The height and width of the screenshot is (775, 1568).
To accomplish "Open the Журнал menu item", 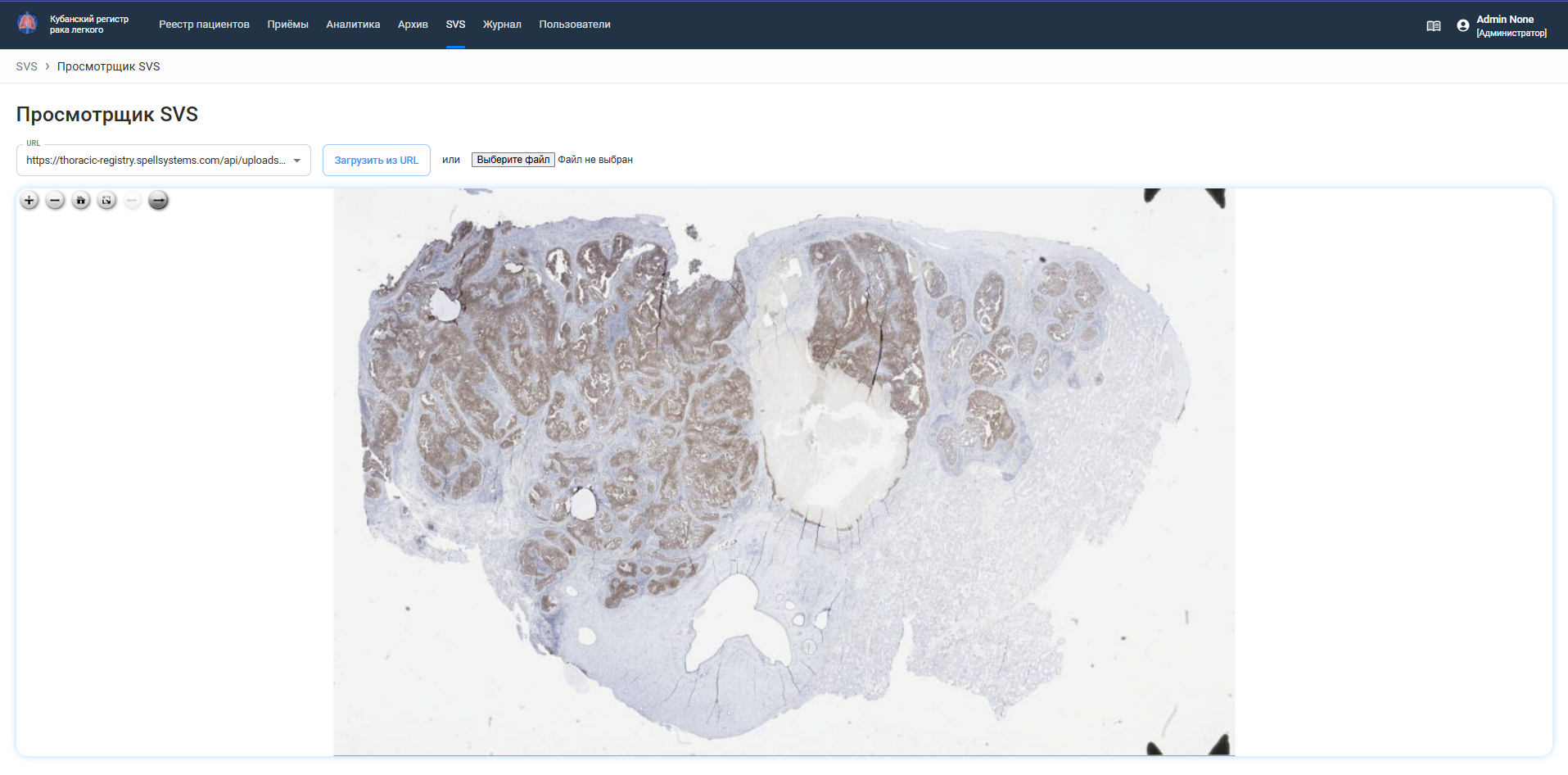I will (502, 25).
